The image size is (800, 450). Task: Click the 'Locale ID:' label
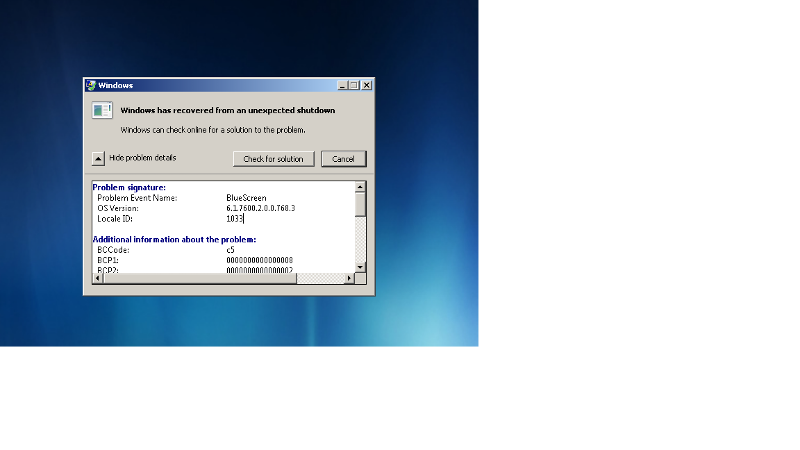tap(115, 219)
